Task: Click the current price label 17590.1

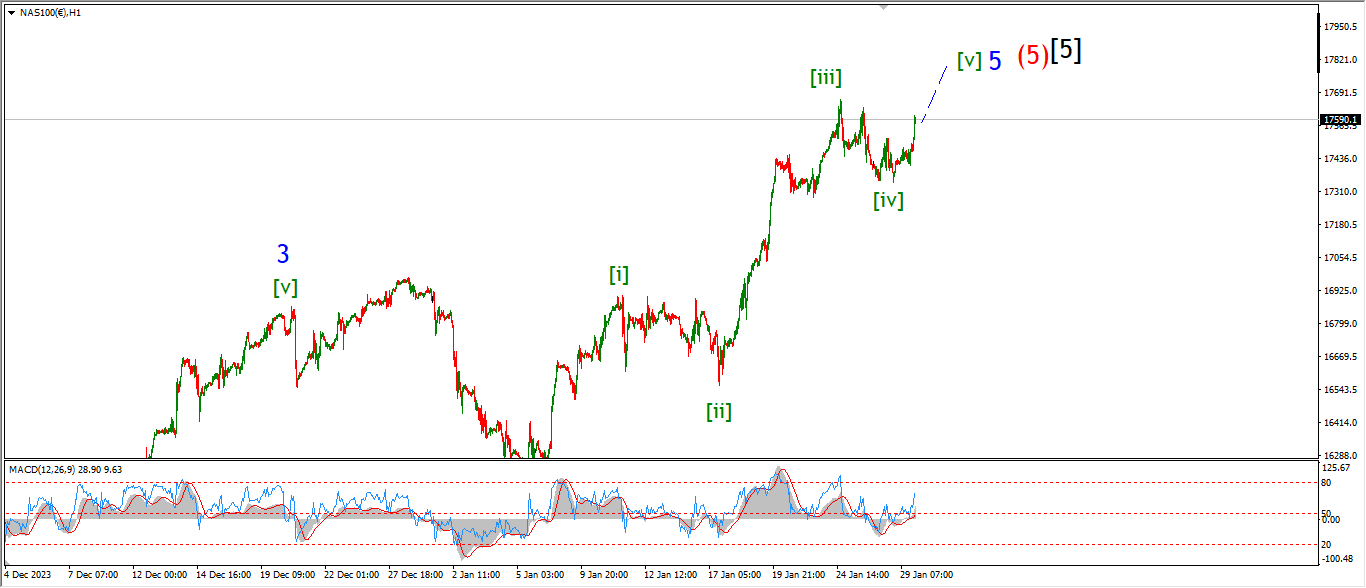Action: click(1340, 120)
